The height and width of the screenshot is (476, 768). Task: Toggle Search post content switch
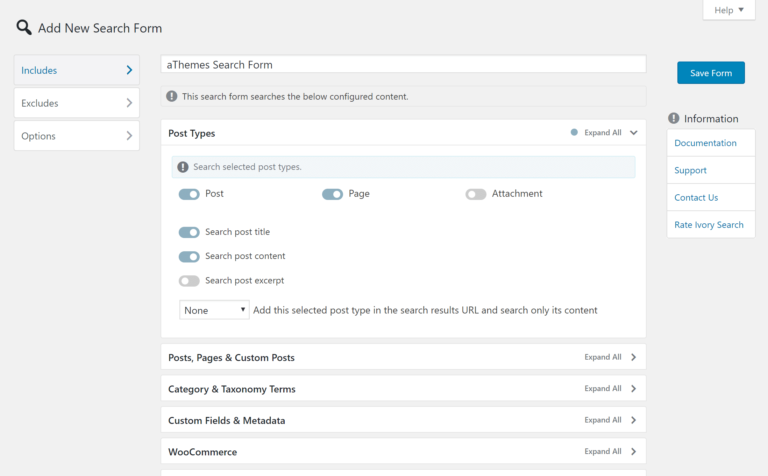click(x=189, y=256)
